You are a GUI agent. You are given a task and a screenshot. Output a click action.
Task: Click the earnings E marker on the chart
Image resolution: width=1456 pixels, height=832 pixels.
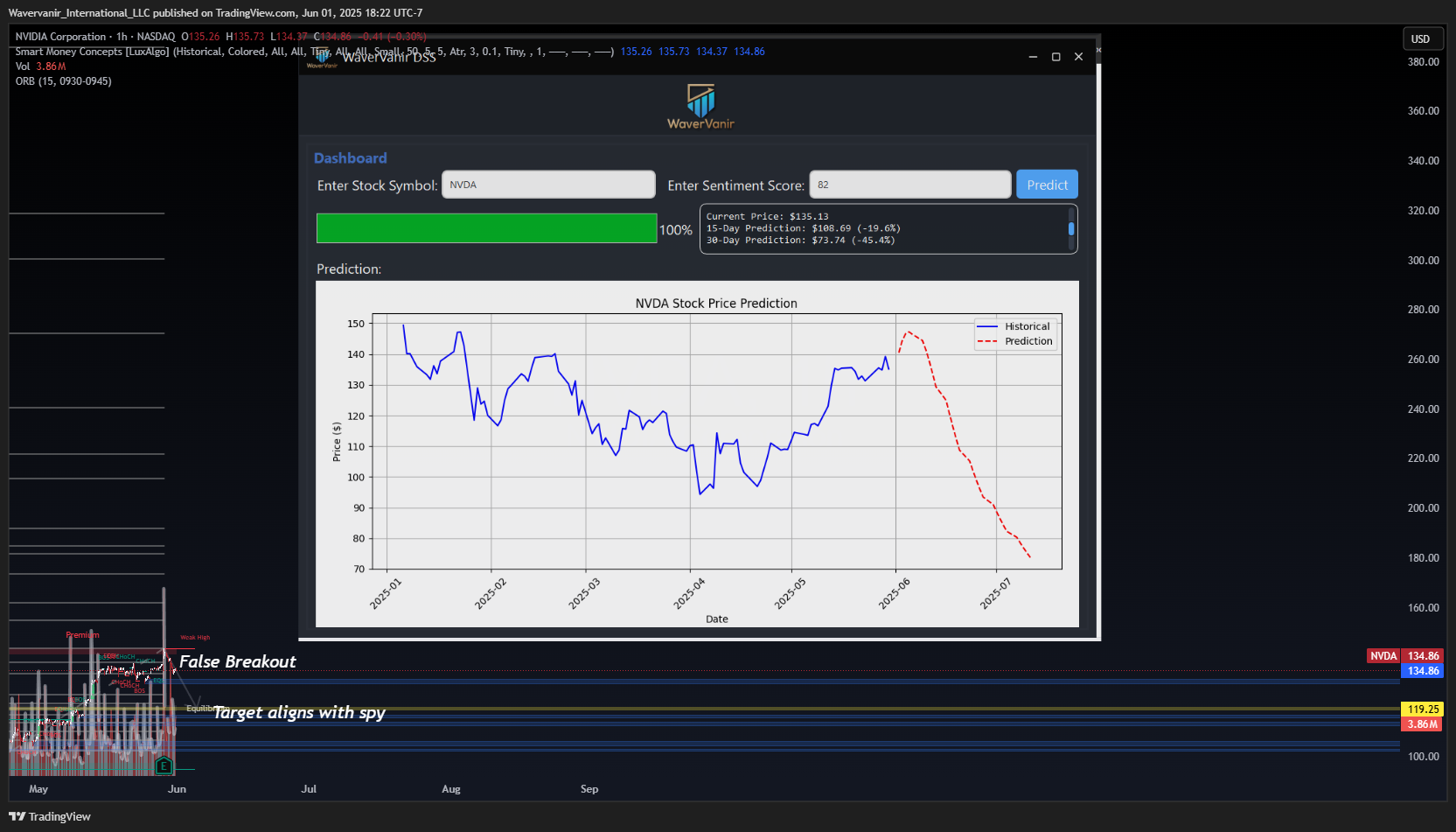click(164, 766)
